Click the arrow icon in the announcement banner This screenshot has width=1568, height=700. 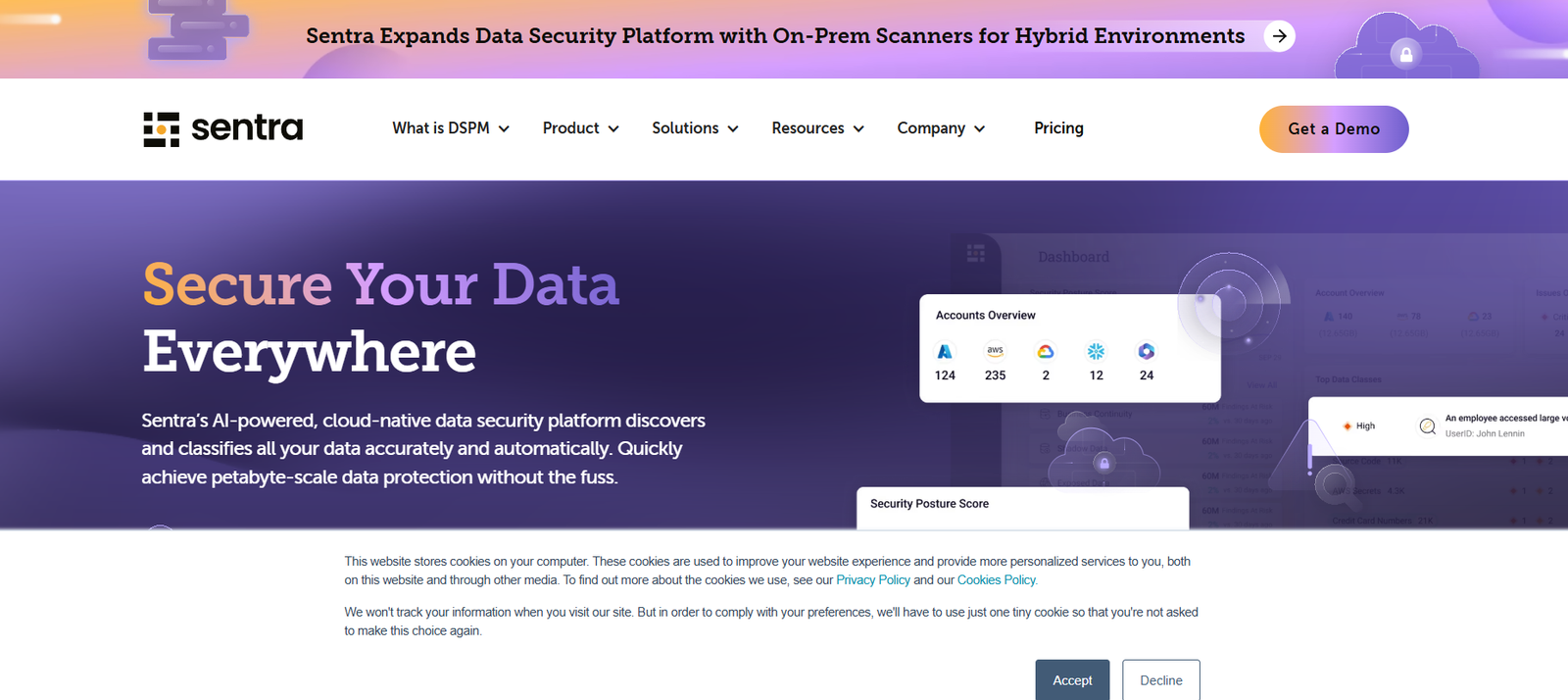click(x=1279, y=36)
